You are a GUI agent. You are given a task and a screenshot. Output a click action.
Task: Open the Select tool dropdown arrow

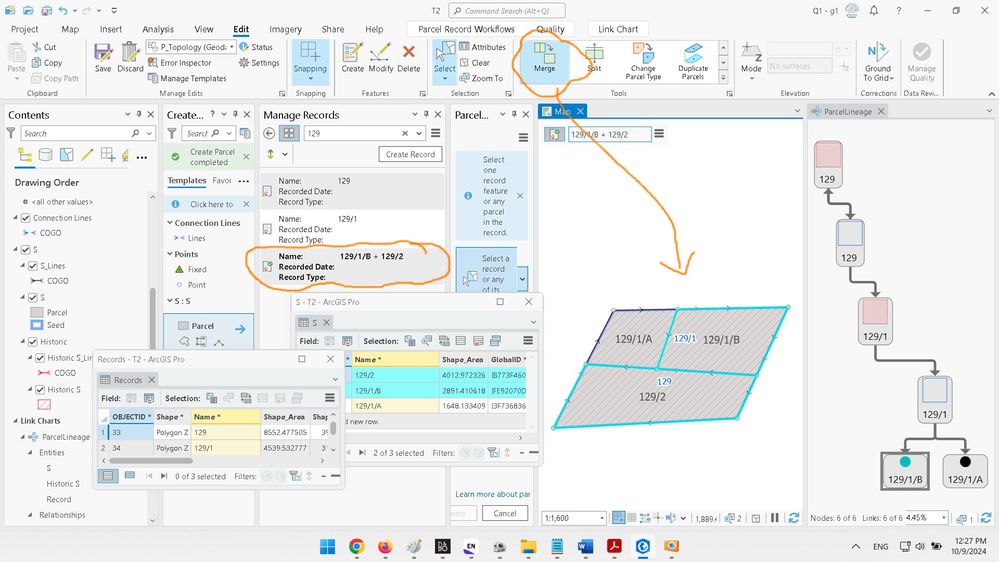click(445, 79)
